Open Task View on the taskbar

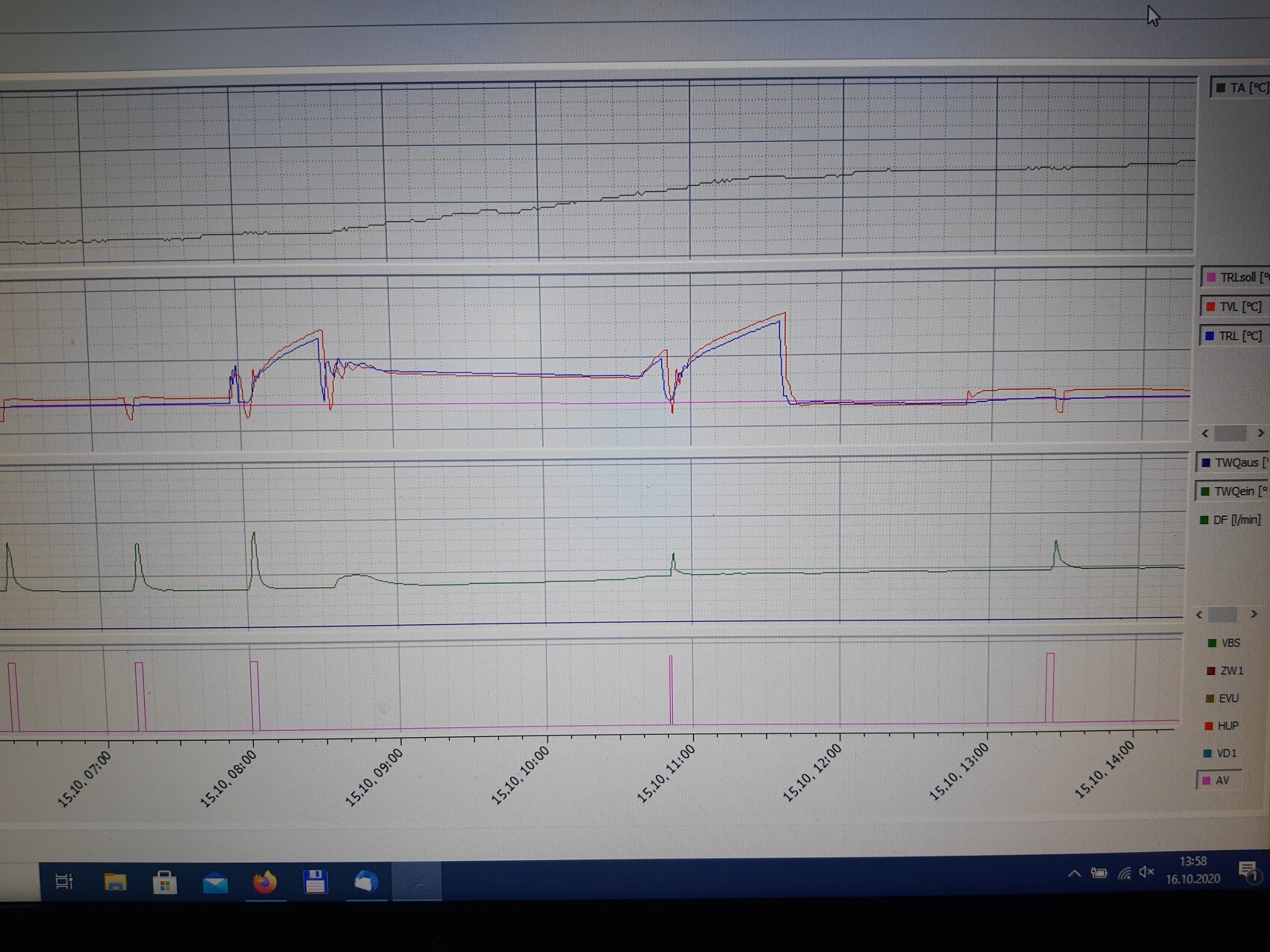pyautogui.click(x=64, y=882)
